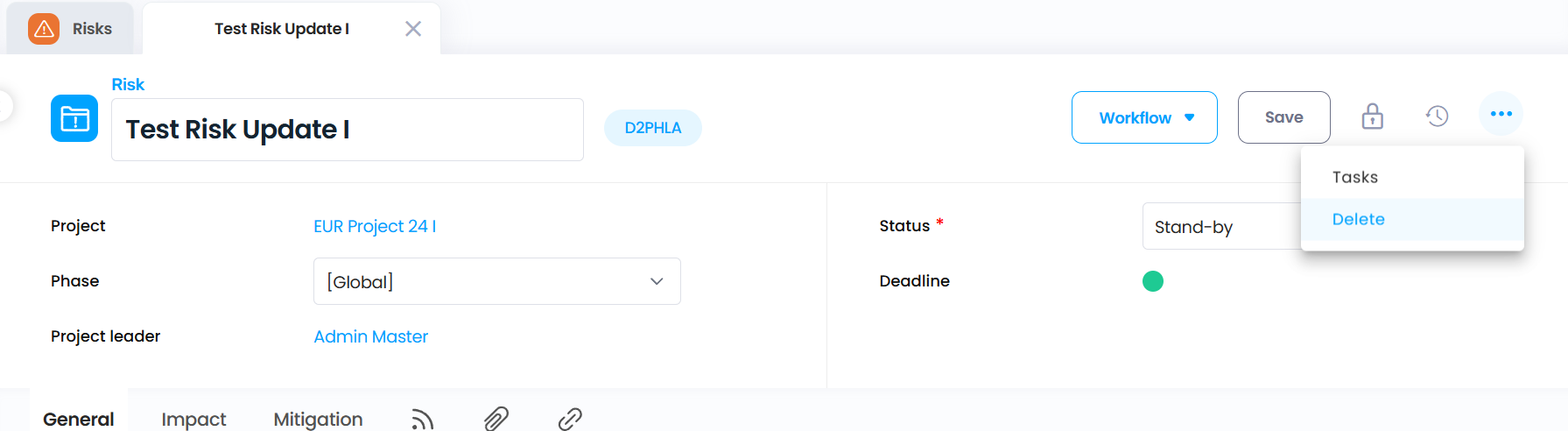Click the risk title input field
Viewport: 1568px width, 431px height.
(x=348, y=130)
